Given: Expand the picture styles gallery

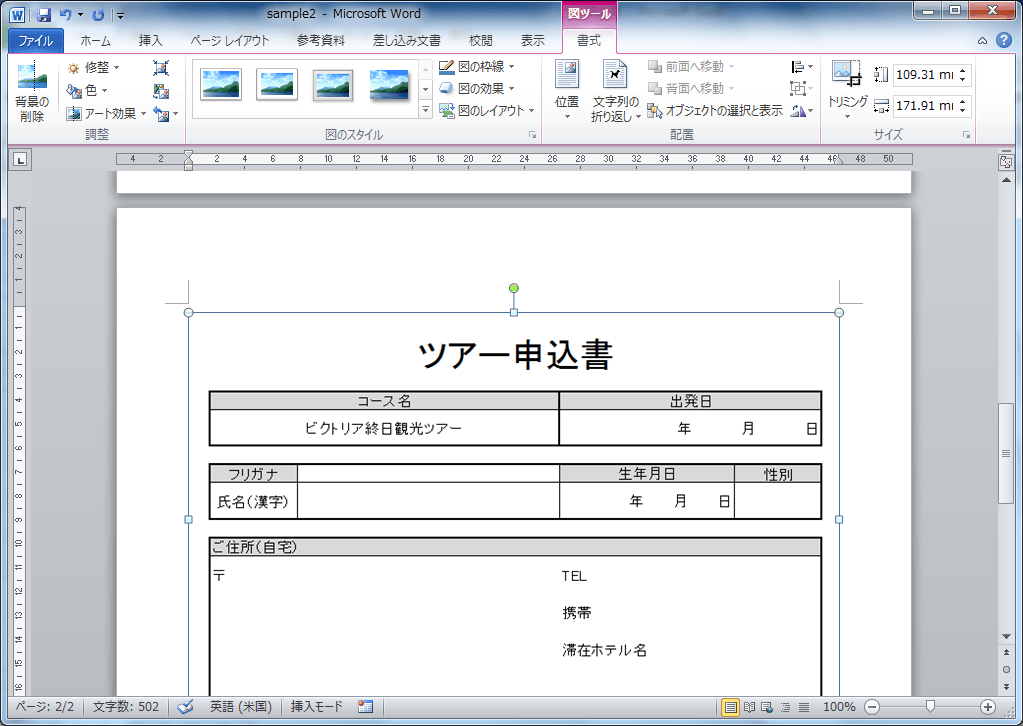Looking at the screenshot, I should [x=425, y=110].
